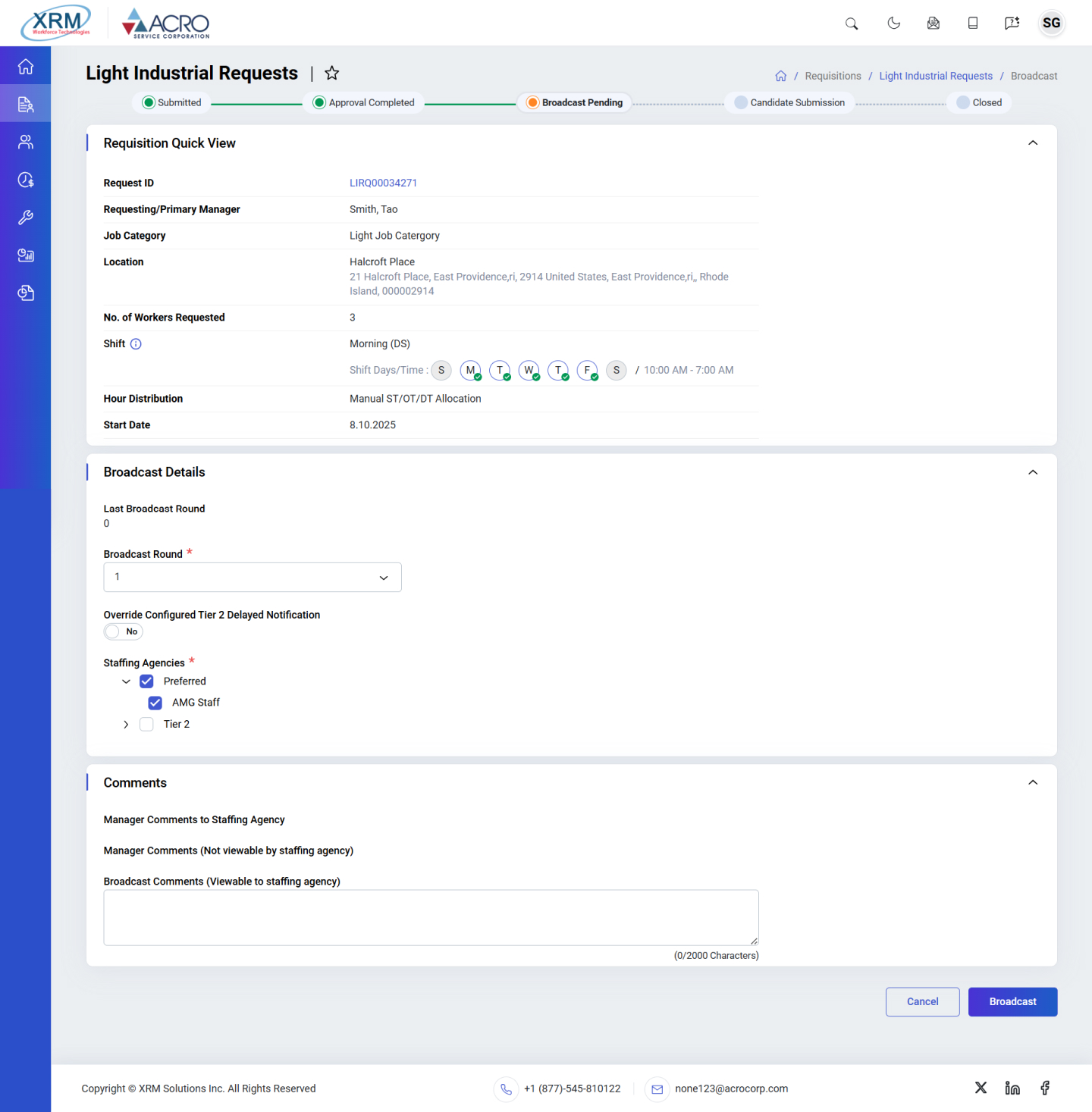Click the people icon in left sidebar
The height and width of the screenshot is (1112, 1092).
click(x=26, y=142)
